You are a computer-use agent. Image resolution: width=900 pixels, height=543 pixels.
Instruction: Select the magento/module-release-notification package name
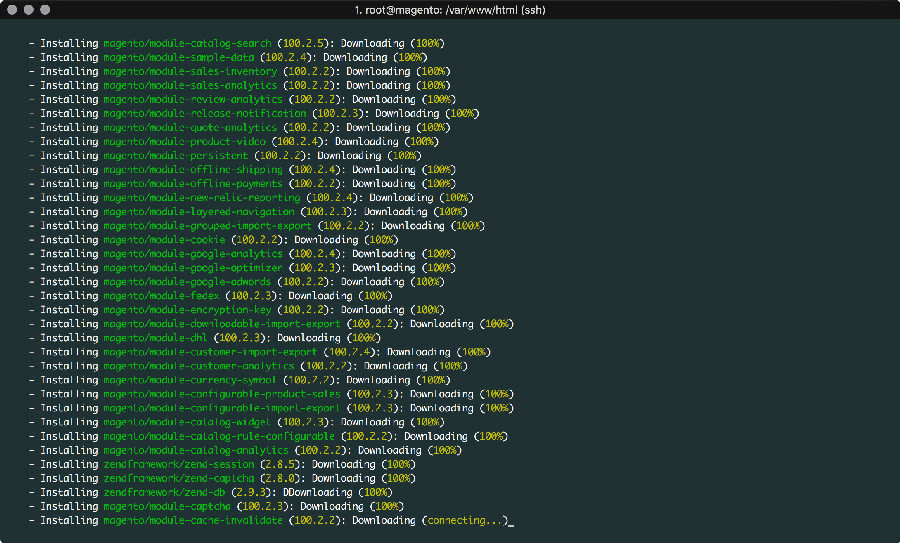coord(205,113)
